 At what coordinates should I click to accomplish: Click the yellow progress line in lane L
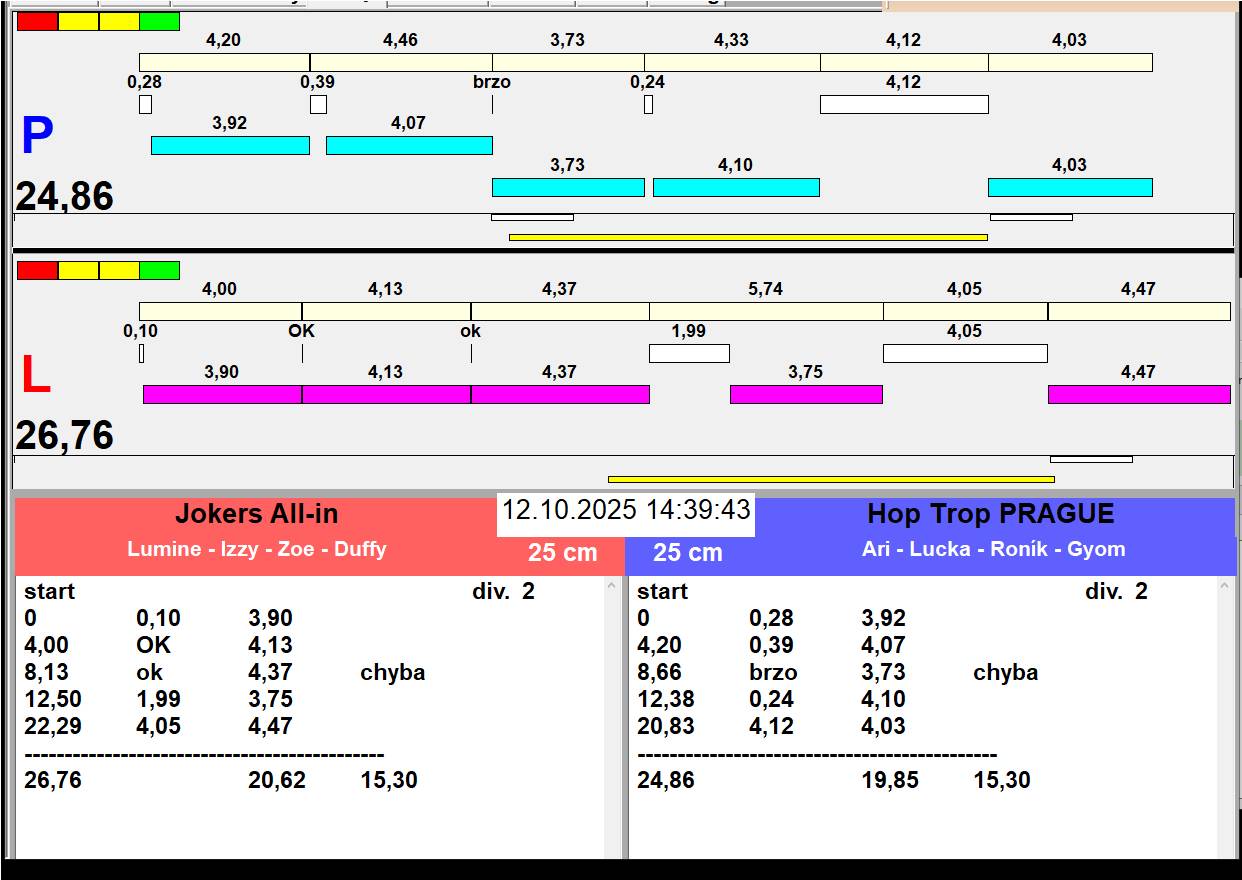tap(831, 479)
